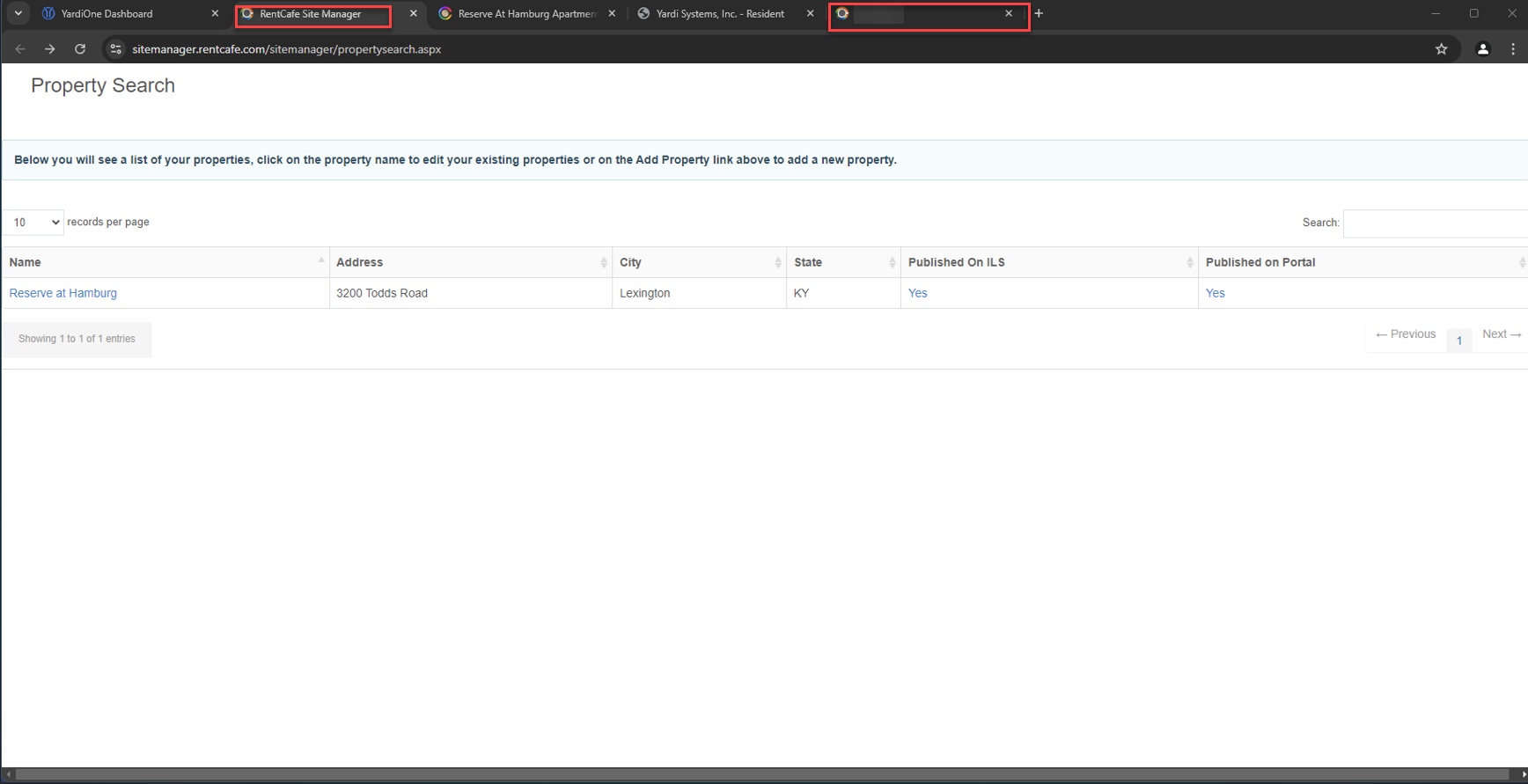Open the Reserve at Hamburg property link

(62, 293)
